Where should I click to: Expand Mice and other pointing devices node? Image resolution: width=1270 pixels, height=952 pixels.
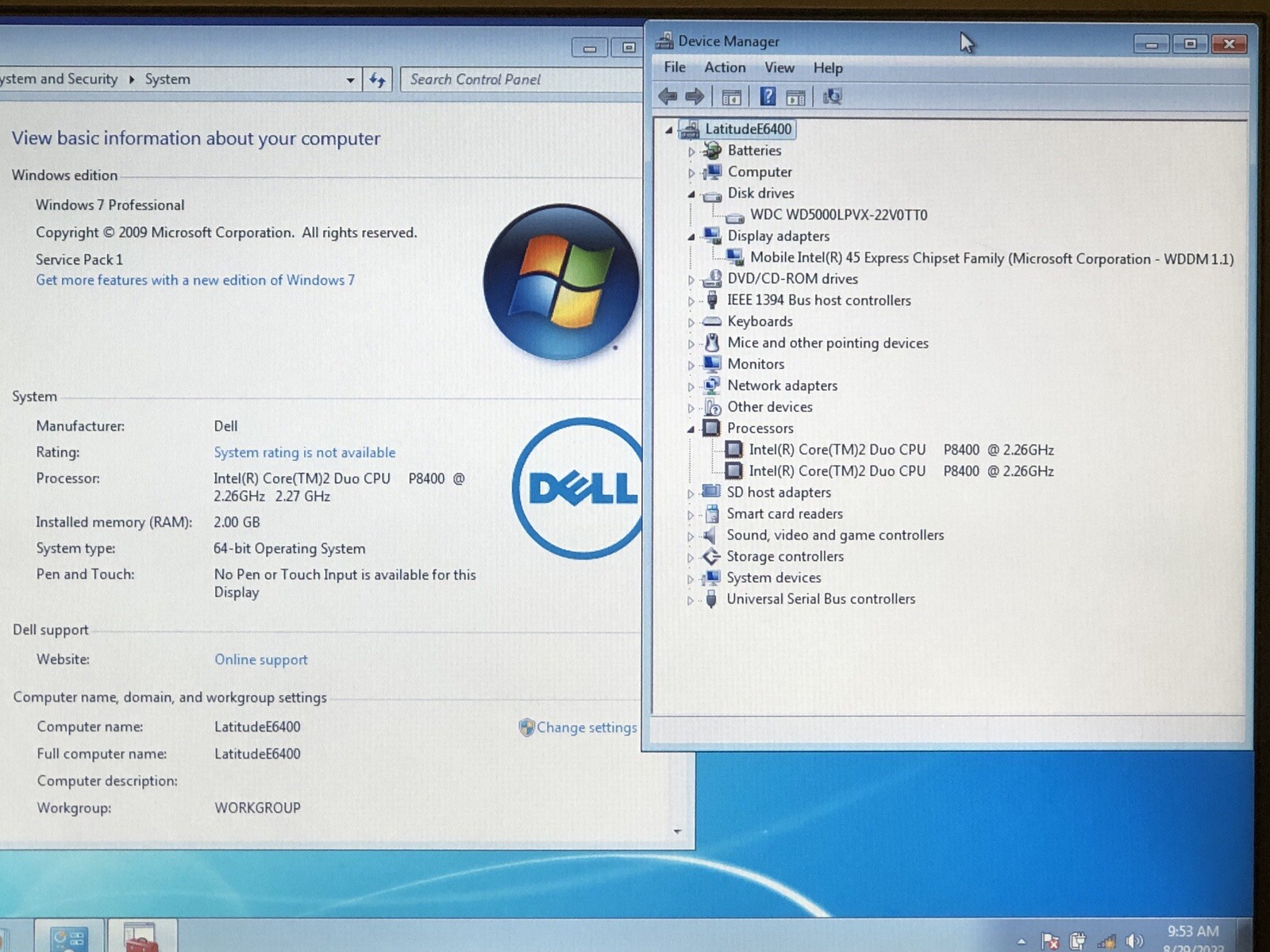(x=691, y=344)
